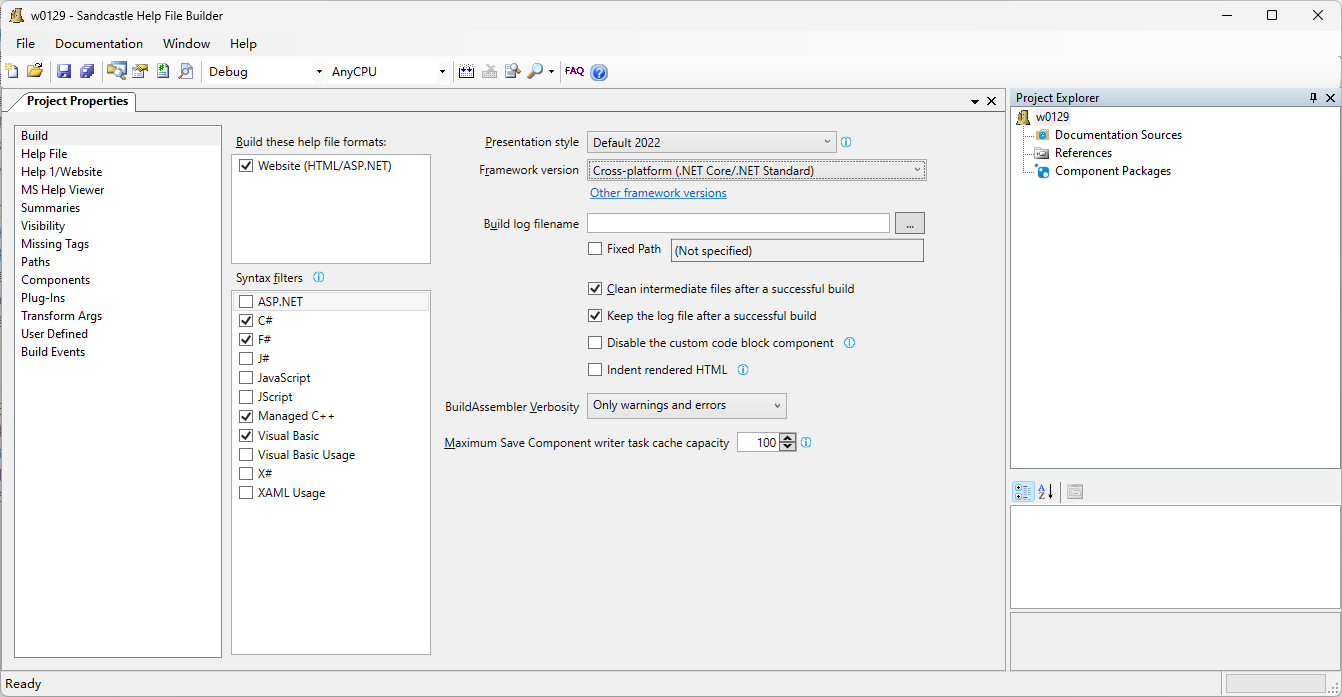Open the Presentation style dropdown
This screenshot has width=1342, height=697.
point(711,142)
